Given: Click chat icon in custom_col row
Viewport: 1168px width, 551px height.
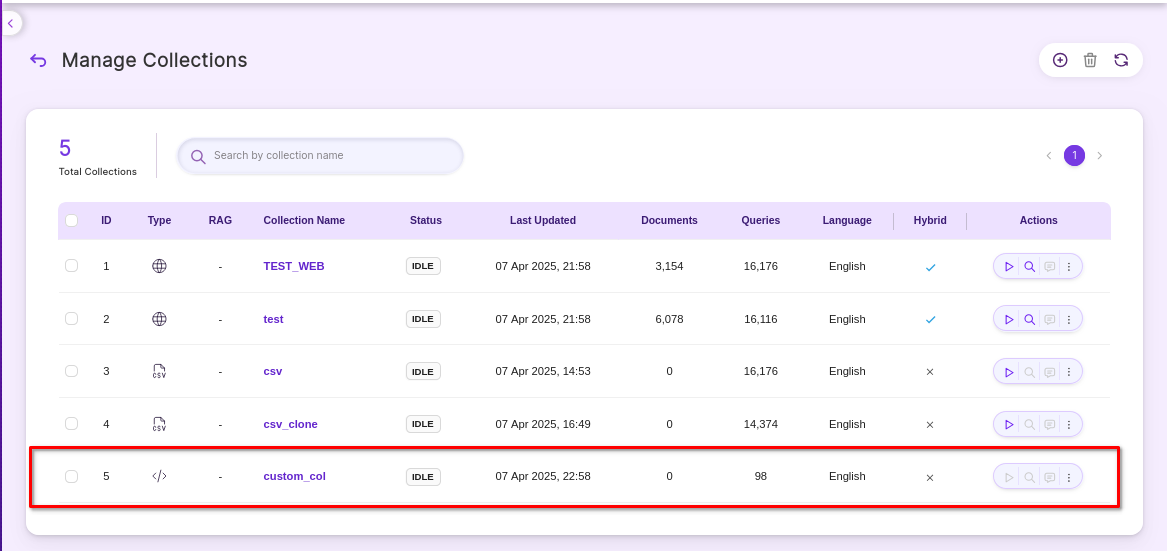Looking at the screenshot, I should pos(1050,477).
